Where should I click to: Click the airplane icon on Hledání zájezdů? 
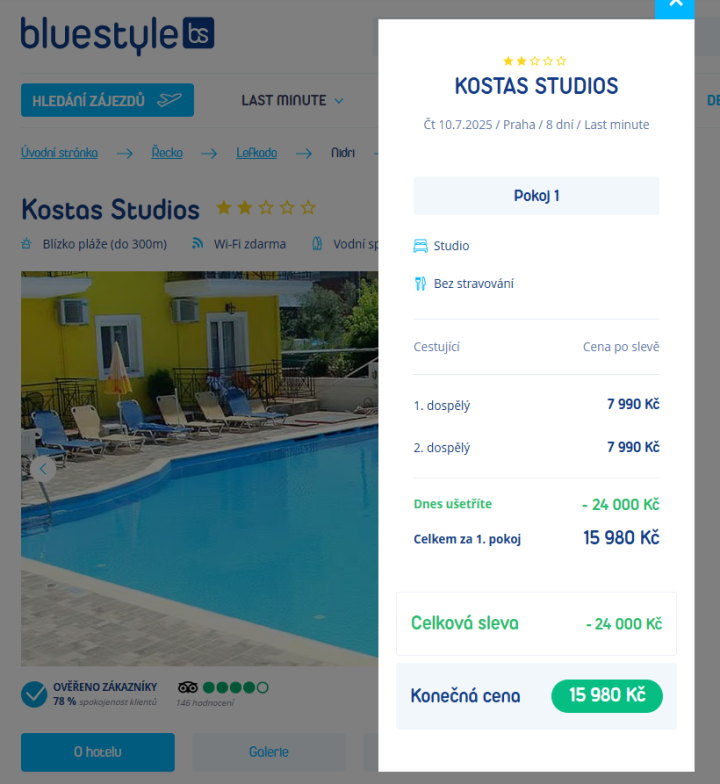click(x=170, y=100)
